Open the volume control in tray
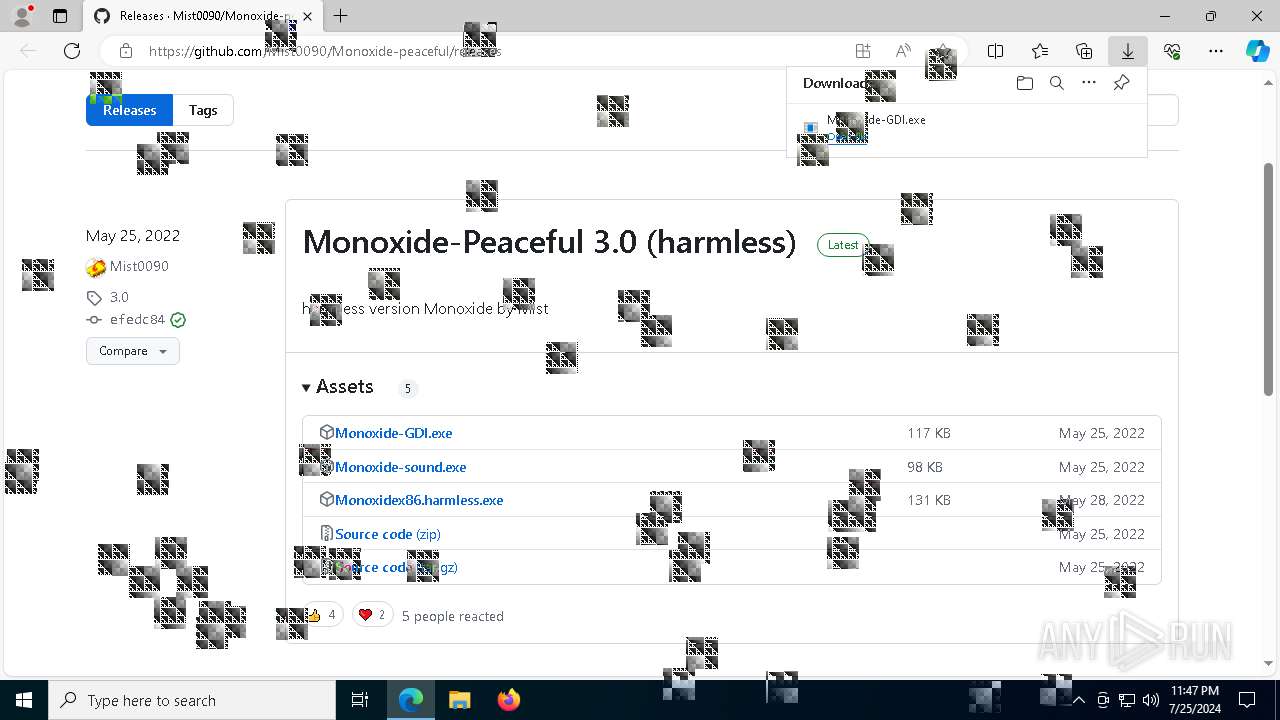 (1150, 700)
